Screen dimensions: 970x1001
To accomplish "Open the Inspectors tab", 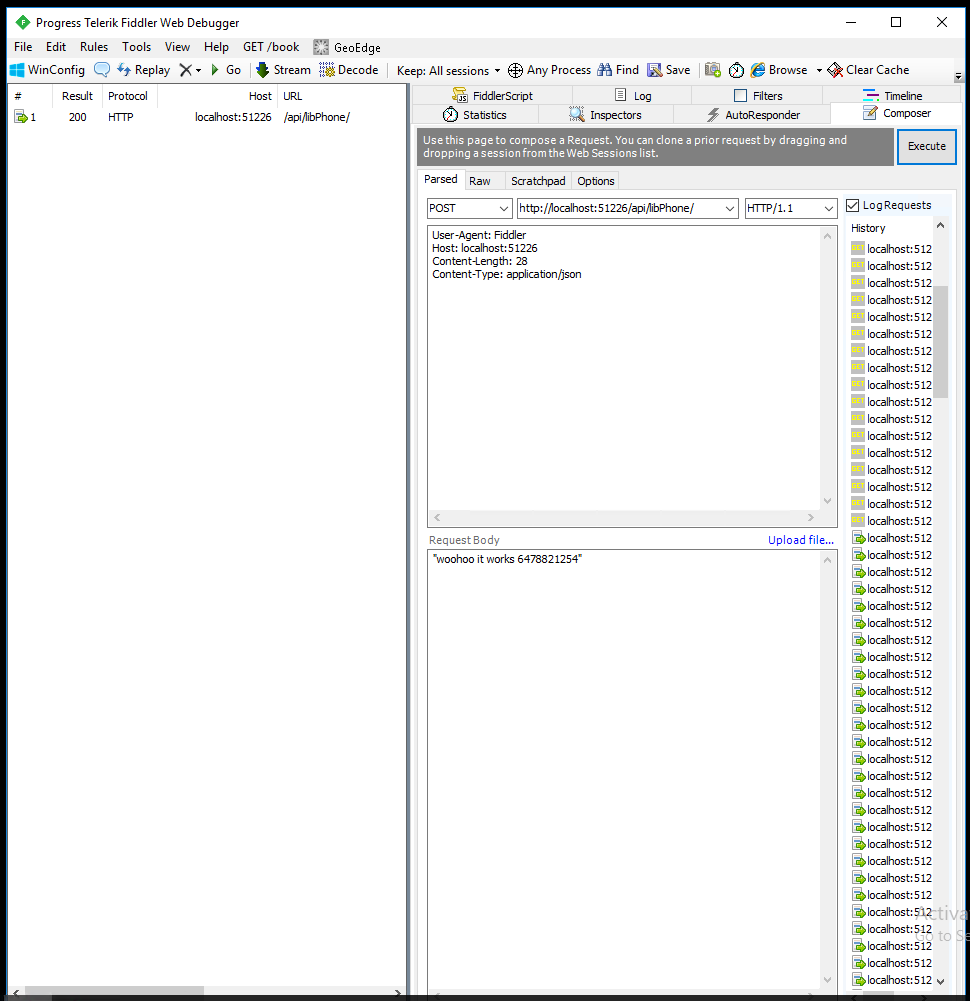I will (605, 115).
